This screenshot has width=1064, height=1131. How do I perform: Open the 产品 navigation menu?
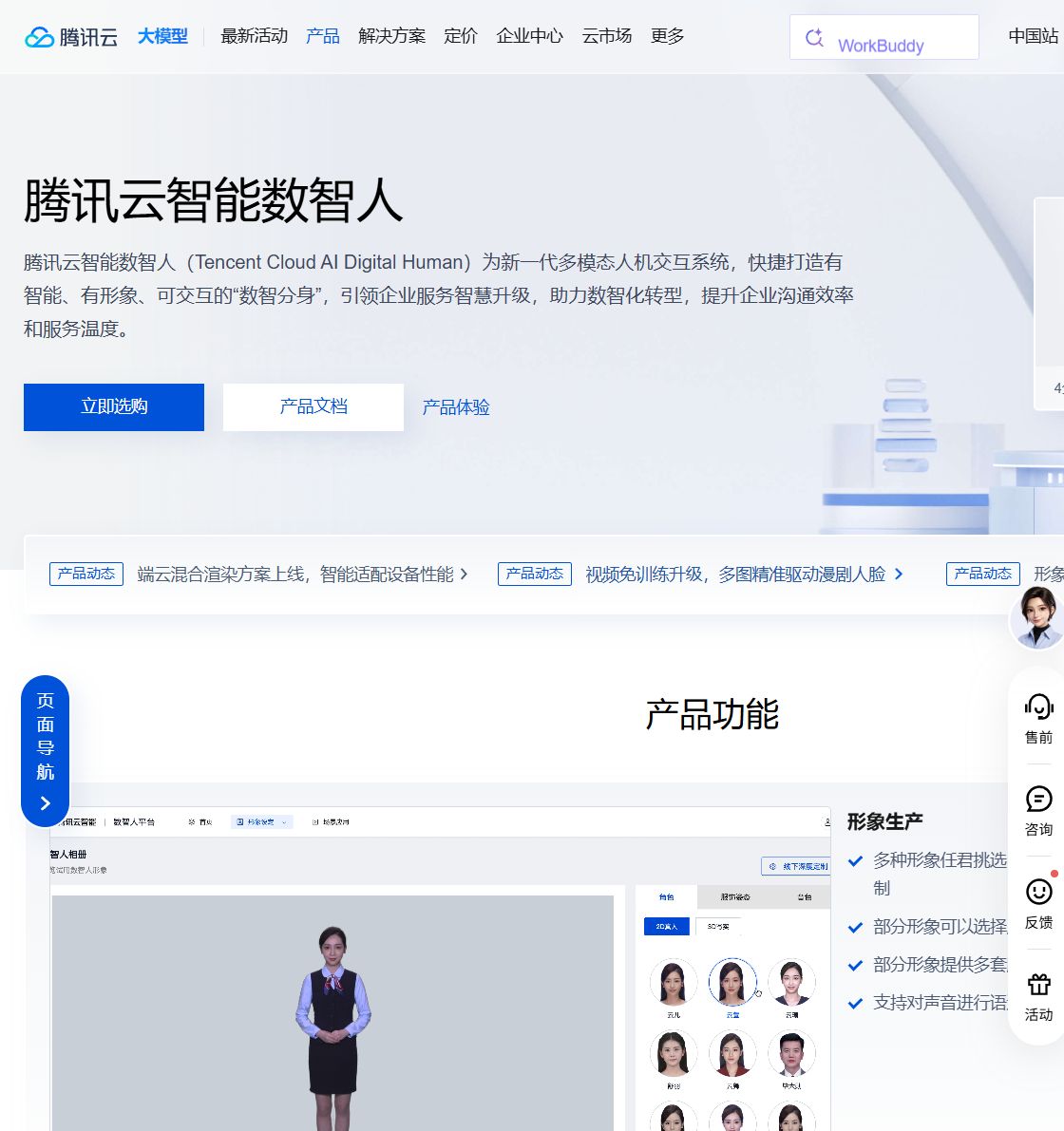(x=322, y=36)
